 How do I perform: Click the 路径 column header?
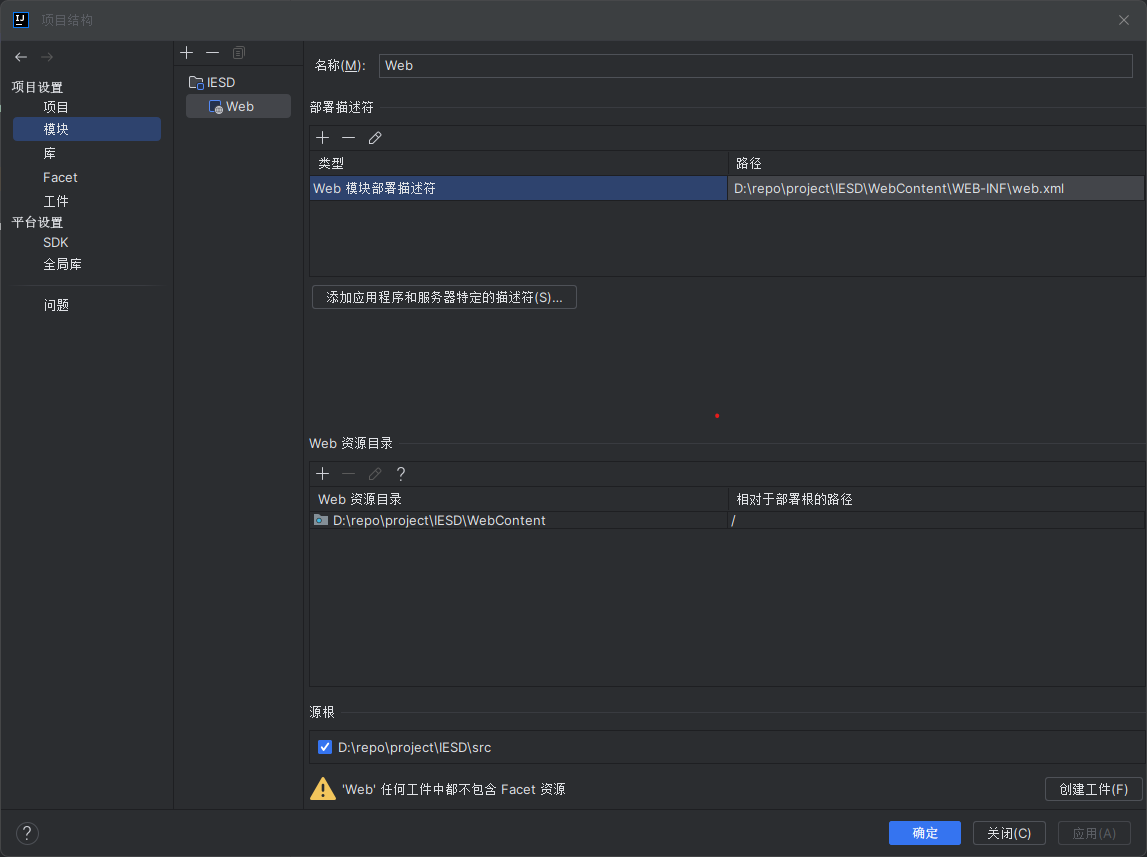pyautogui.click(x=936, y=163)
